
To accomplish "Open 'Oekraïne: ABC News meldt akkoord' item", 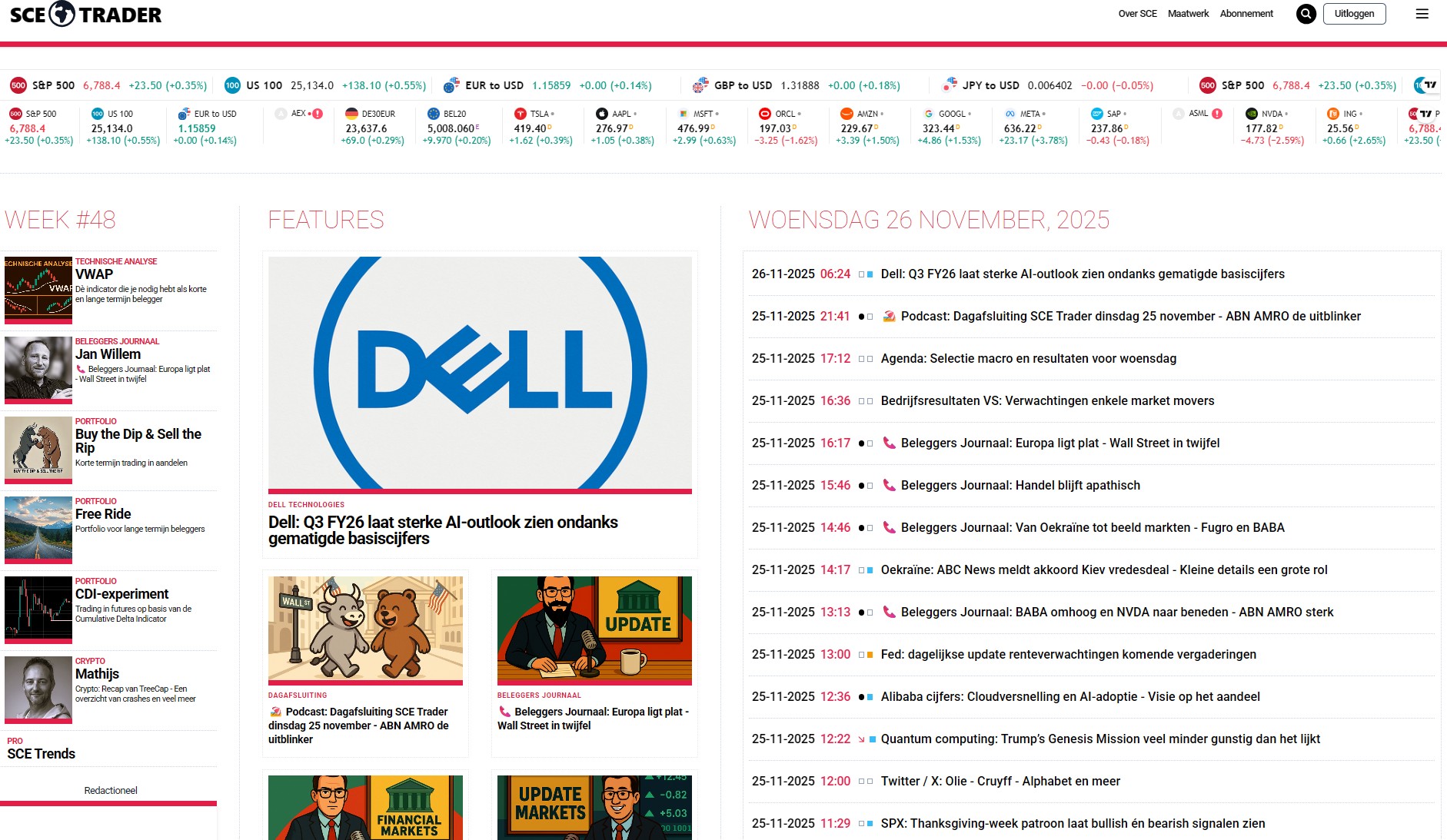I will coord(1104,569).
